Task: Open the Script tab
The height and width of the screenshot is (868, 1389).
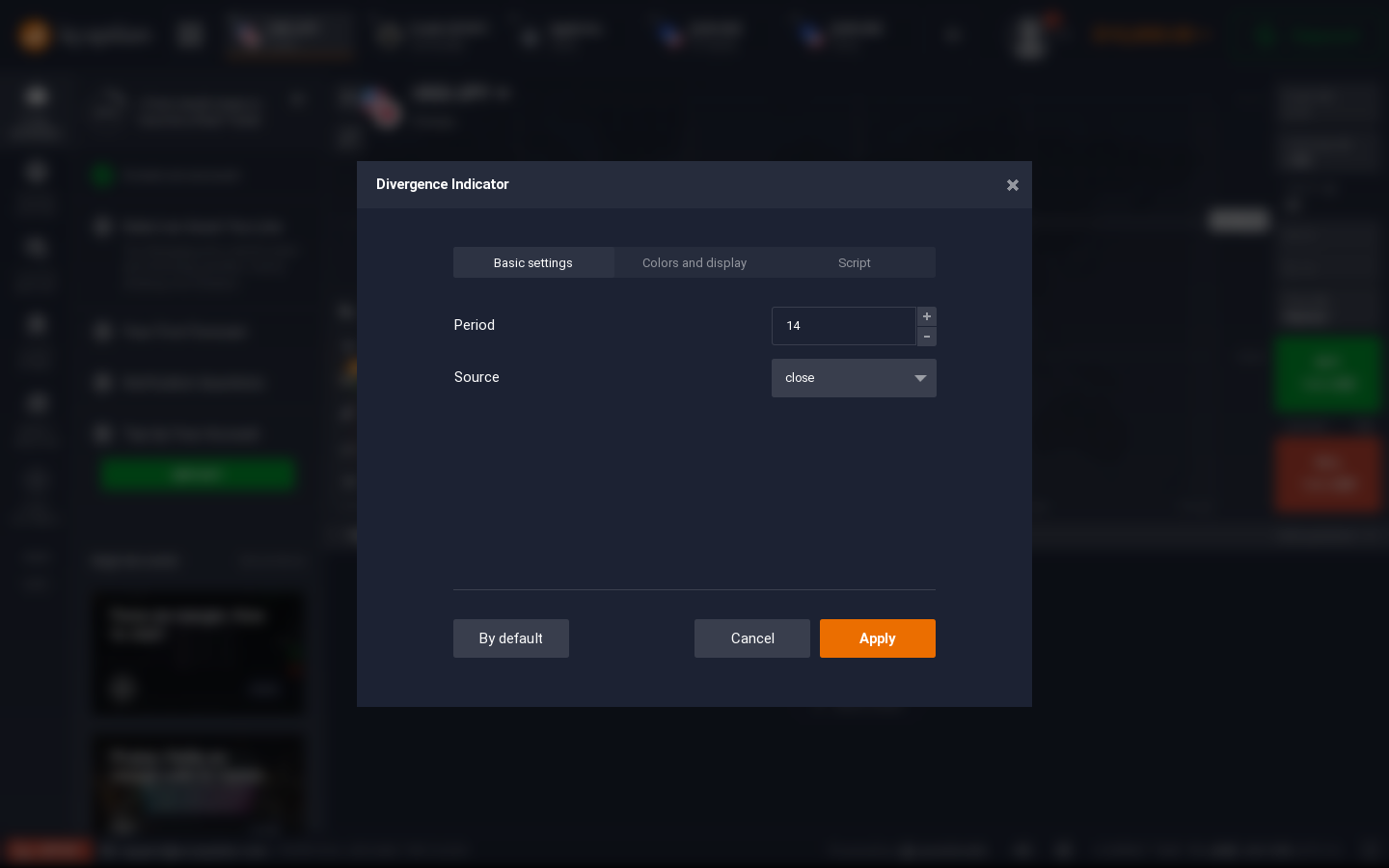Action: 855,262
